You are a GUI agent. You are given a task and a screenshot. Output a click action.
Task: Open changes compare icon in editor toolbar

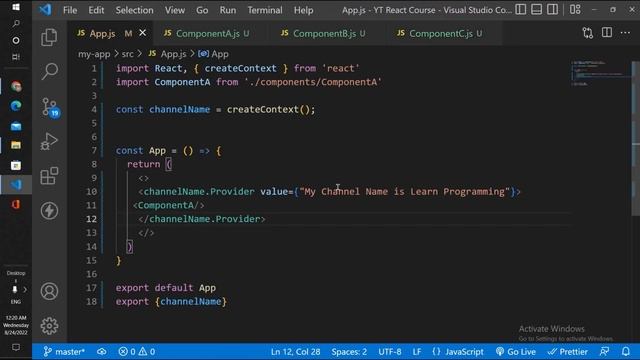(x=588, y=33)
